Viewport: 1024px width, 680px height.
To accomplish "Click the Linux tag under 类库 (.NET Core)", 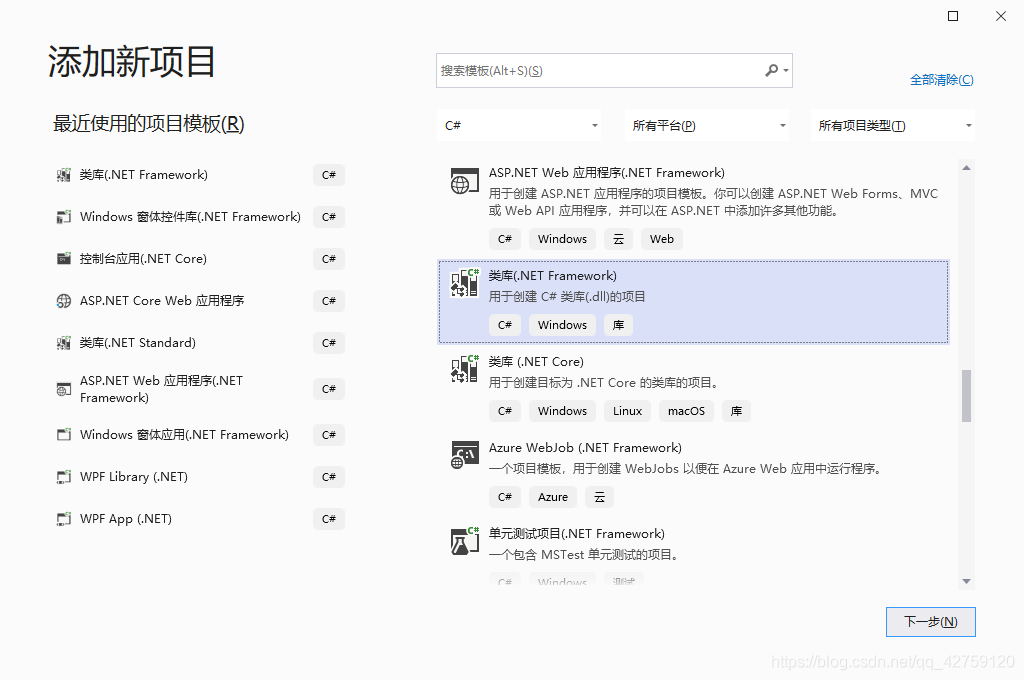I will [x=628, y=411].
